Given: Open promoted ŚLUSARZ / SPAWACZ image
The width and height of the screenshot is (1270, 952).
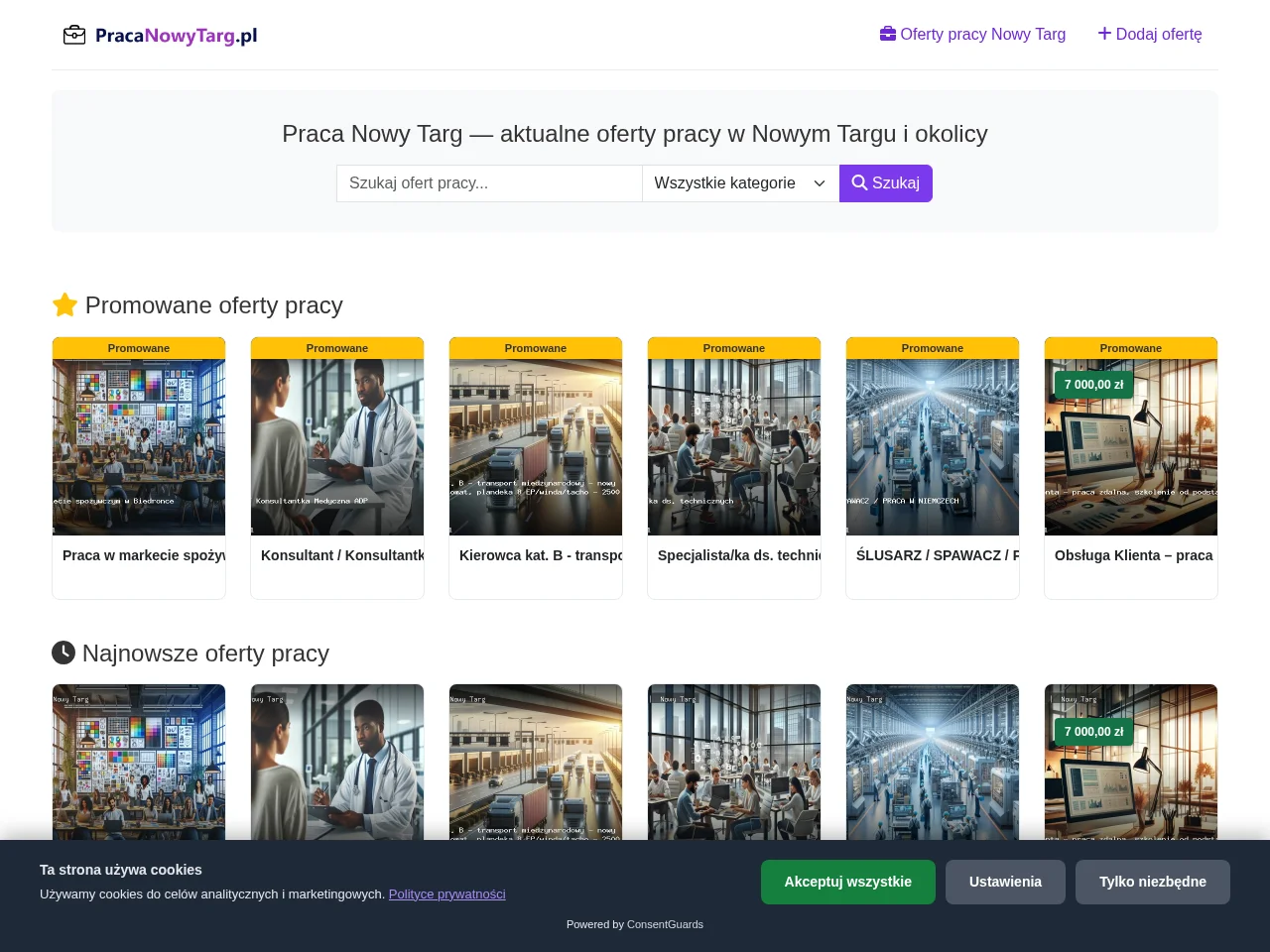Looking at the screenshot, I should coord(933,447).
